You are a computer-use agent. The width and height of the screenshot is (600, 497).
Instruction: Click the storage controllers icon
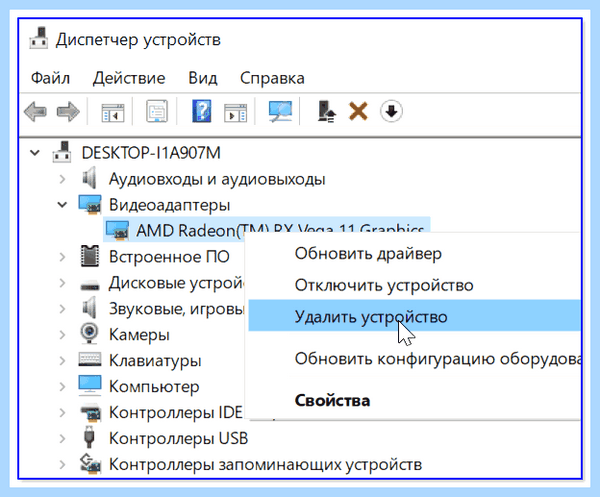pyautogui.click(x=90, y=463)
